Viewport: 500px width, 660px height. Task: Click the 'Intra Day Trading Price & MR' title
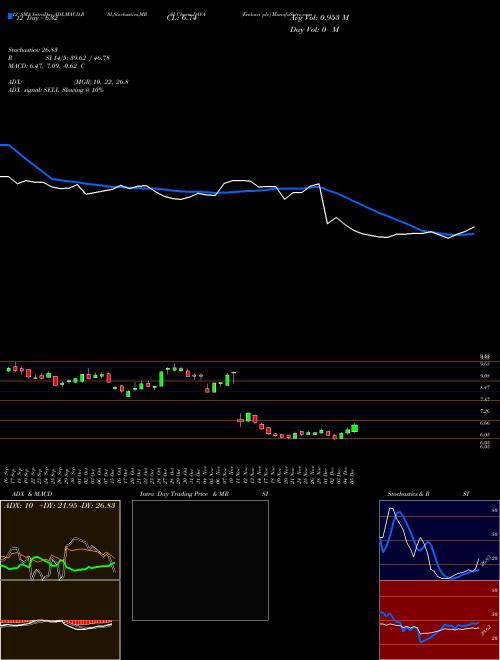(184, 494)
